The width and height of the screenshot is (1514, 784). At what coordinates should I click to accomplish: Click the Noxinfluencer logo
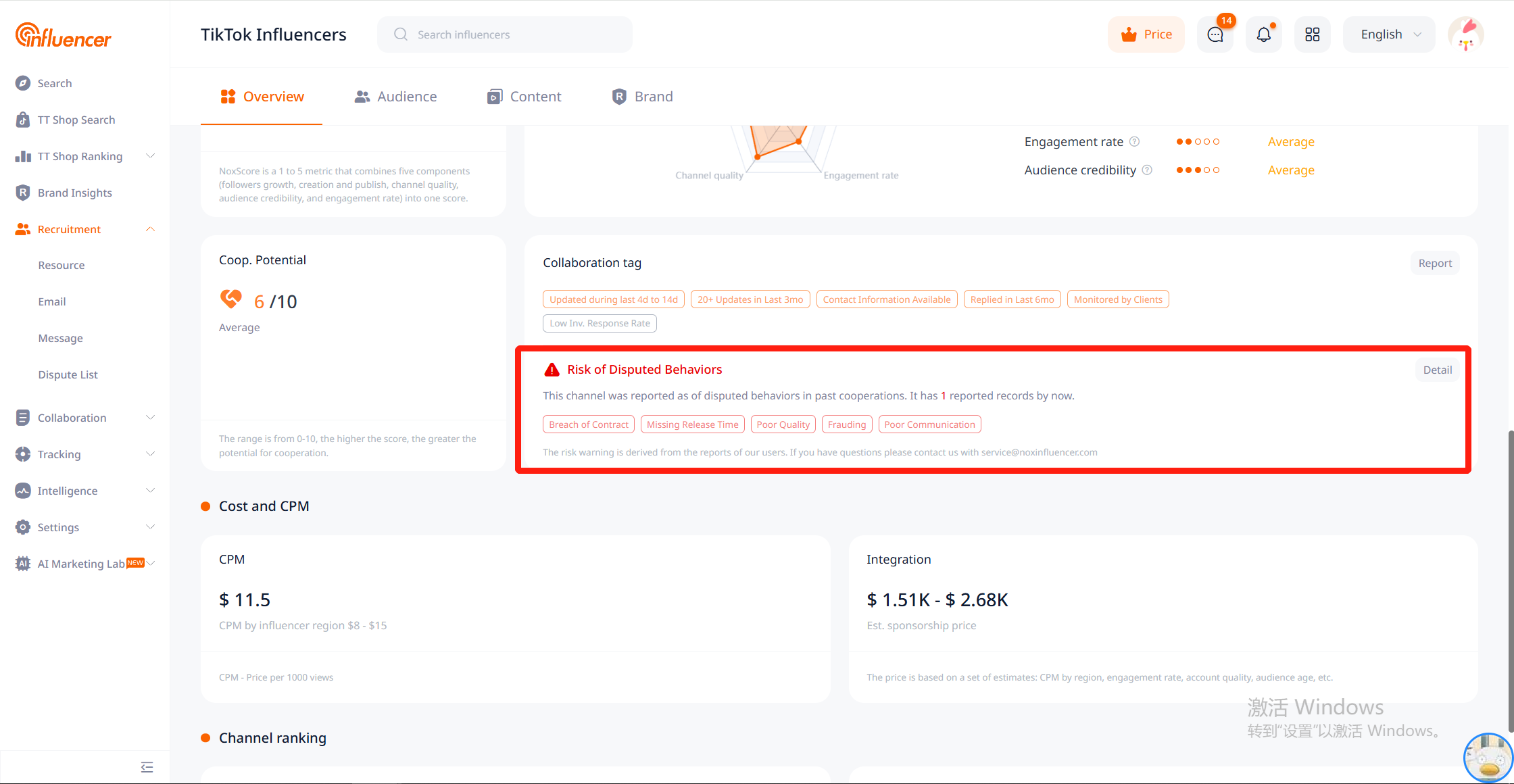(64, 35)
